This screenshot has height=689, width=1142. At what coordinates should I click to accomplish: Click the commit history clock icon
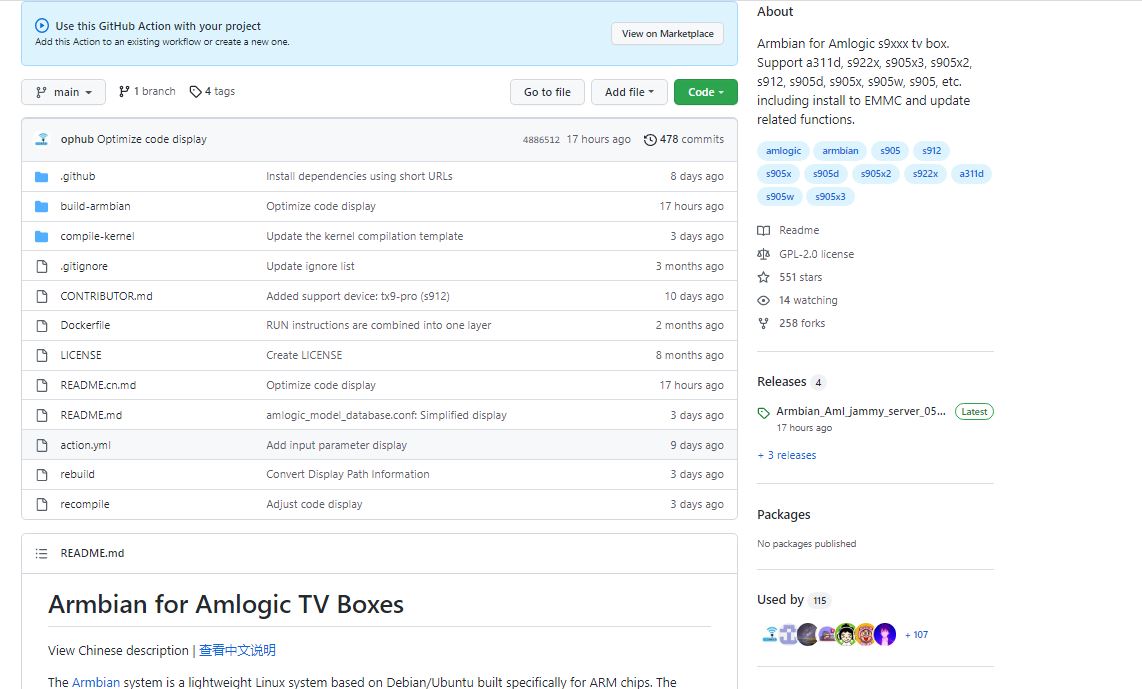[650, 139]
